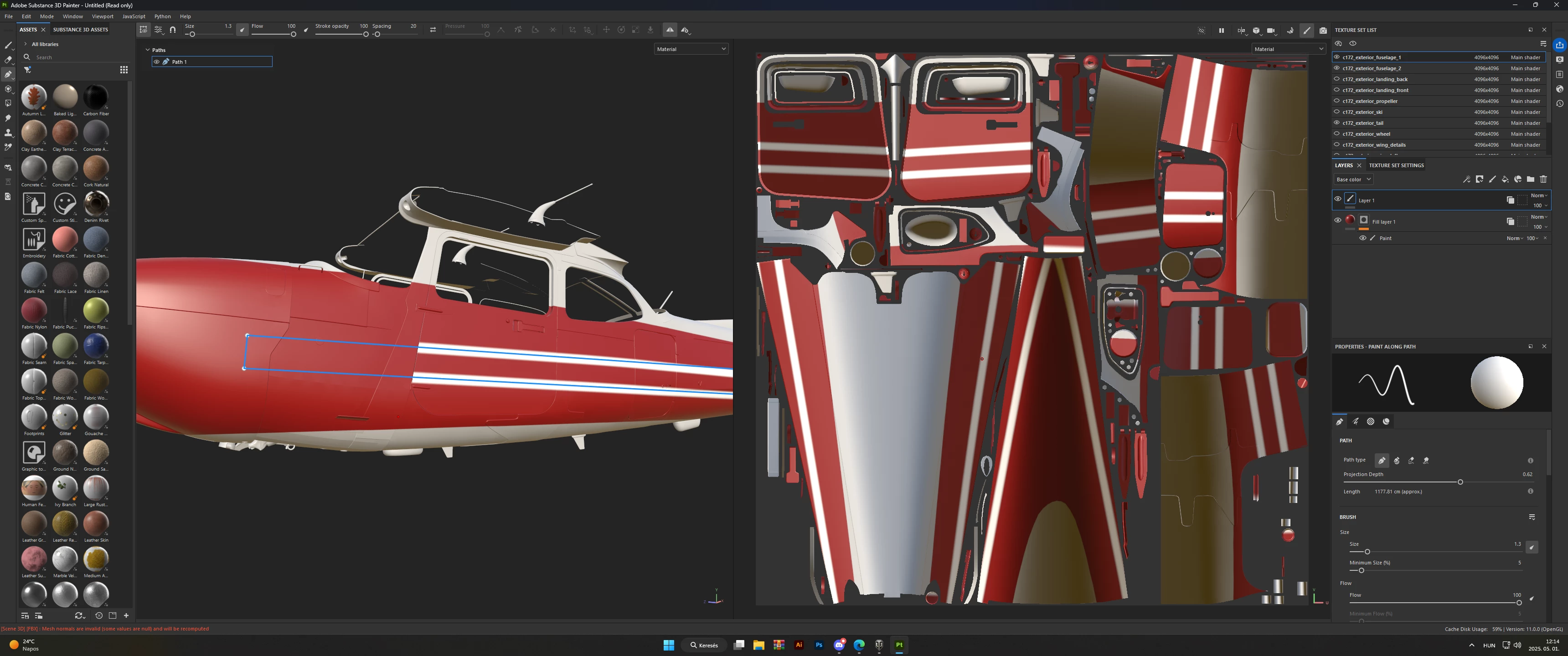The width and height of the screenshot is (1568, 656).
Task: Expand the All libraries tree
Action: [x=26, y=44]
